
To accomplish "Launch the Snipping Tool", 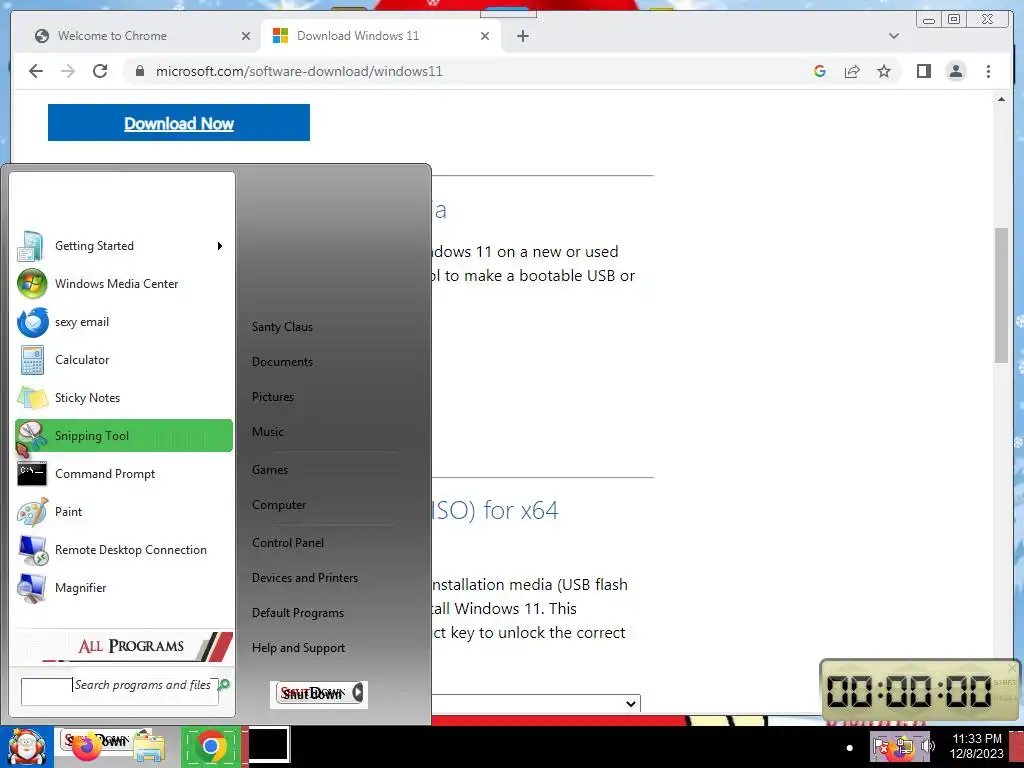I will coord(123,436).
